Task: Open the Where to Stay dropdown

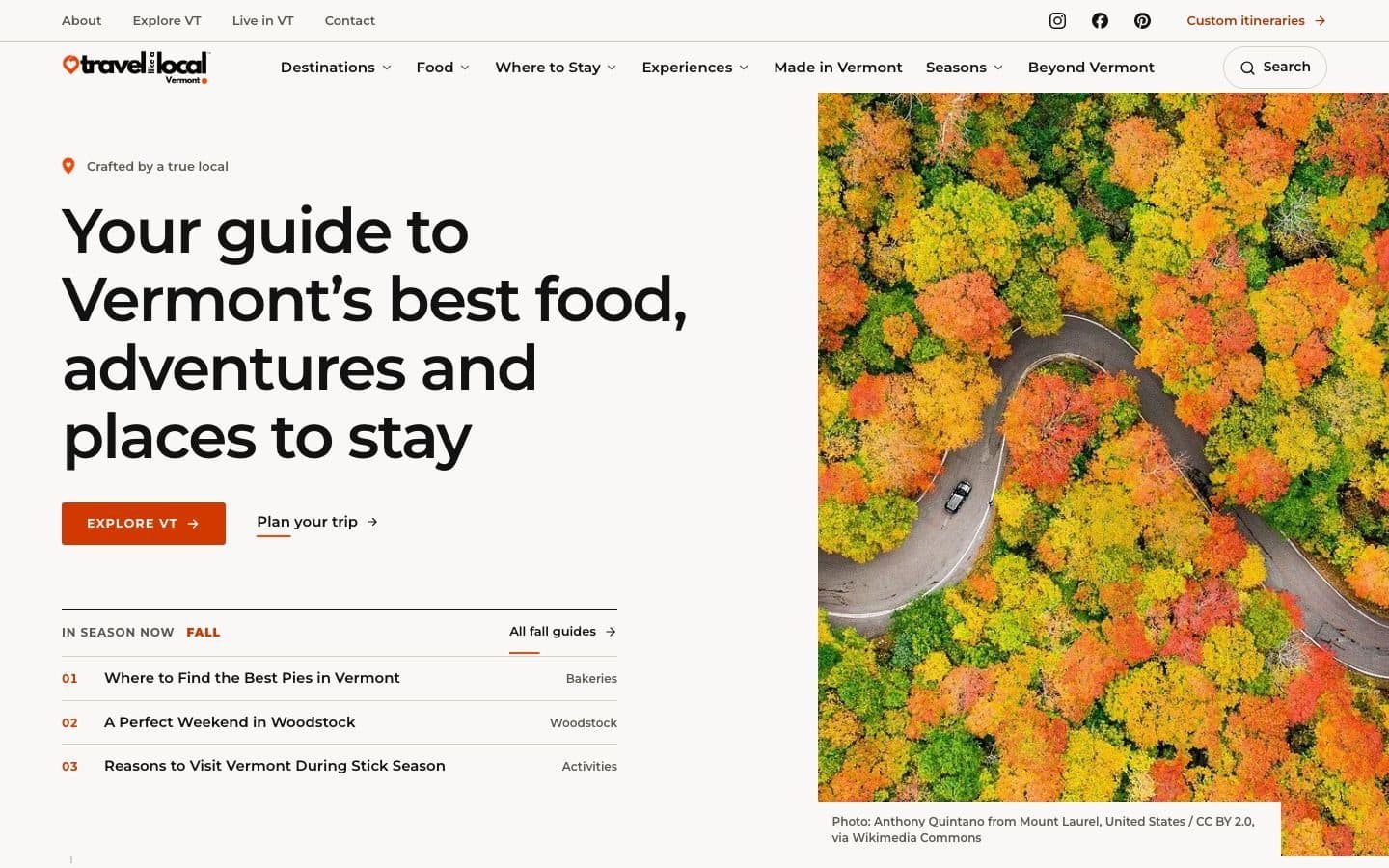Action: [x=556, y=68]
